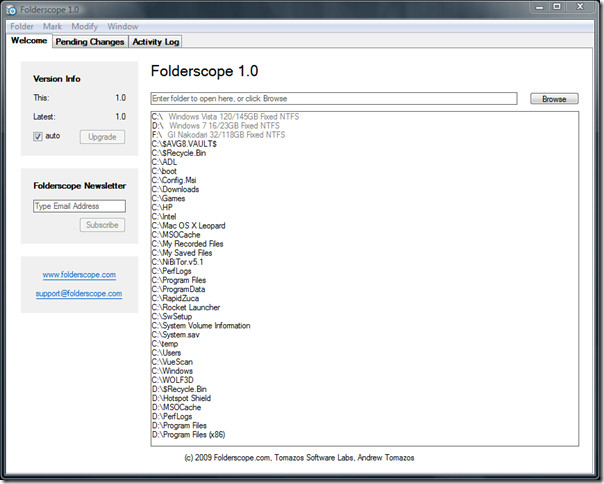Viewport: 604px width, 484px height.
Task: Maximize the Folderscope window
Action: pos(557,7)
